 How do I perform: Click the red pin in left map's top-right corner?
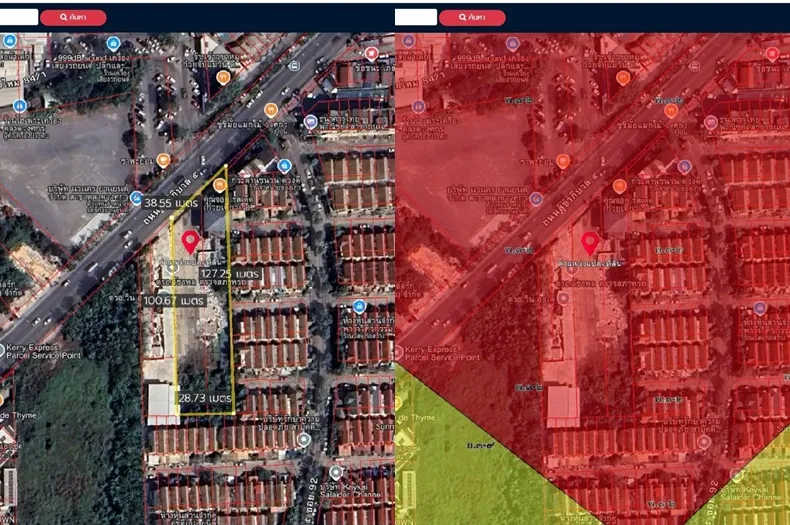click(x=372, y=52)
